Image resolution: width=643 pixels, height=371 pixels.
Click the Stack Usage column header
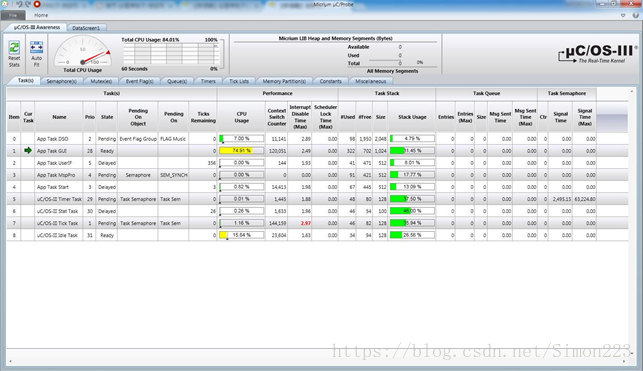412,117
